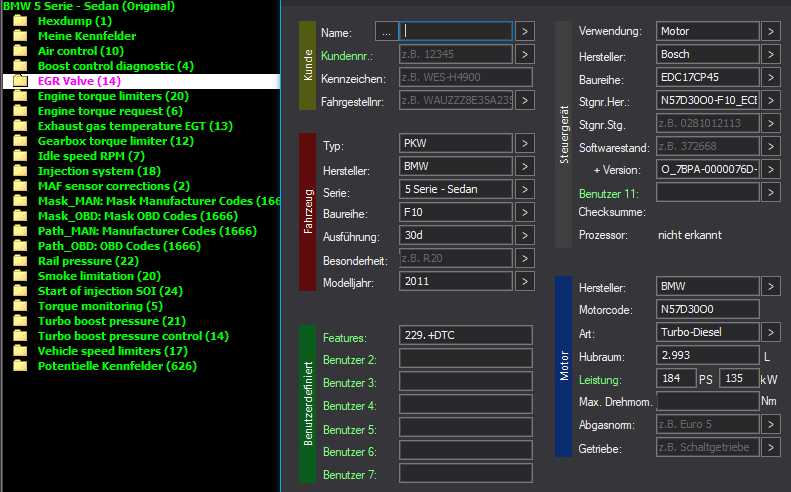Click the Motorcode N57D30O0 field
791x492 pixels.
(x=708, y=309)
